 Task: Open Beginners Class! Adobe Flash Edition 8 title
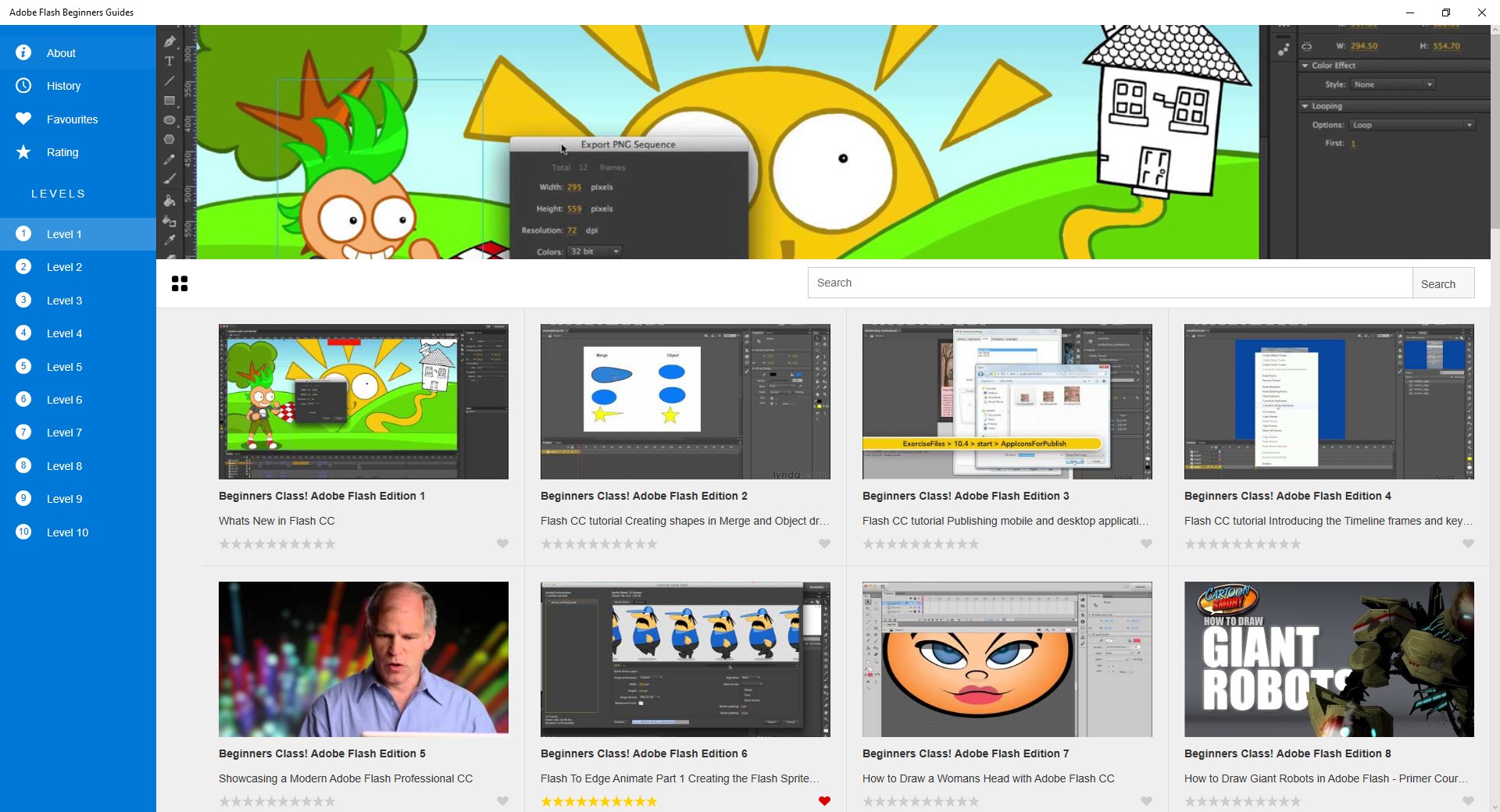(x=1287, y=753)
